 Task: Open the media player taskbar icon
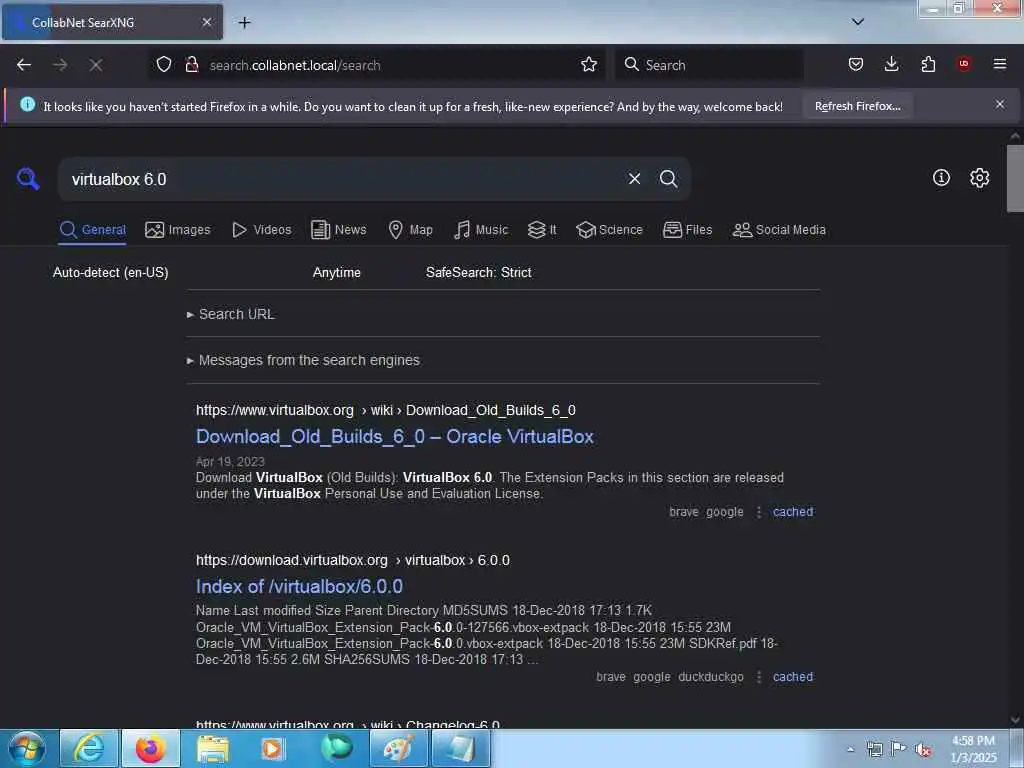click(x=274, y=748)
